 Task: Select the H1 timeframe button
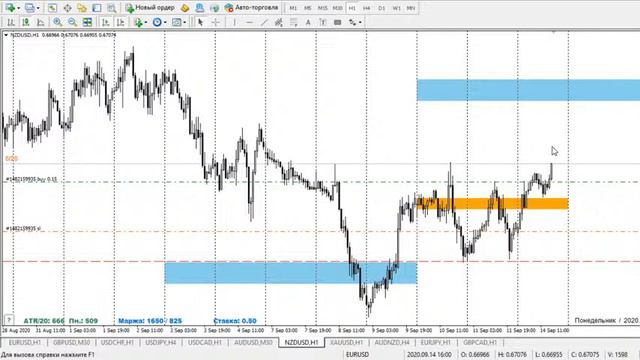pos(352,8)
